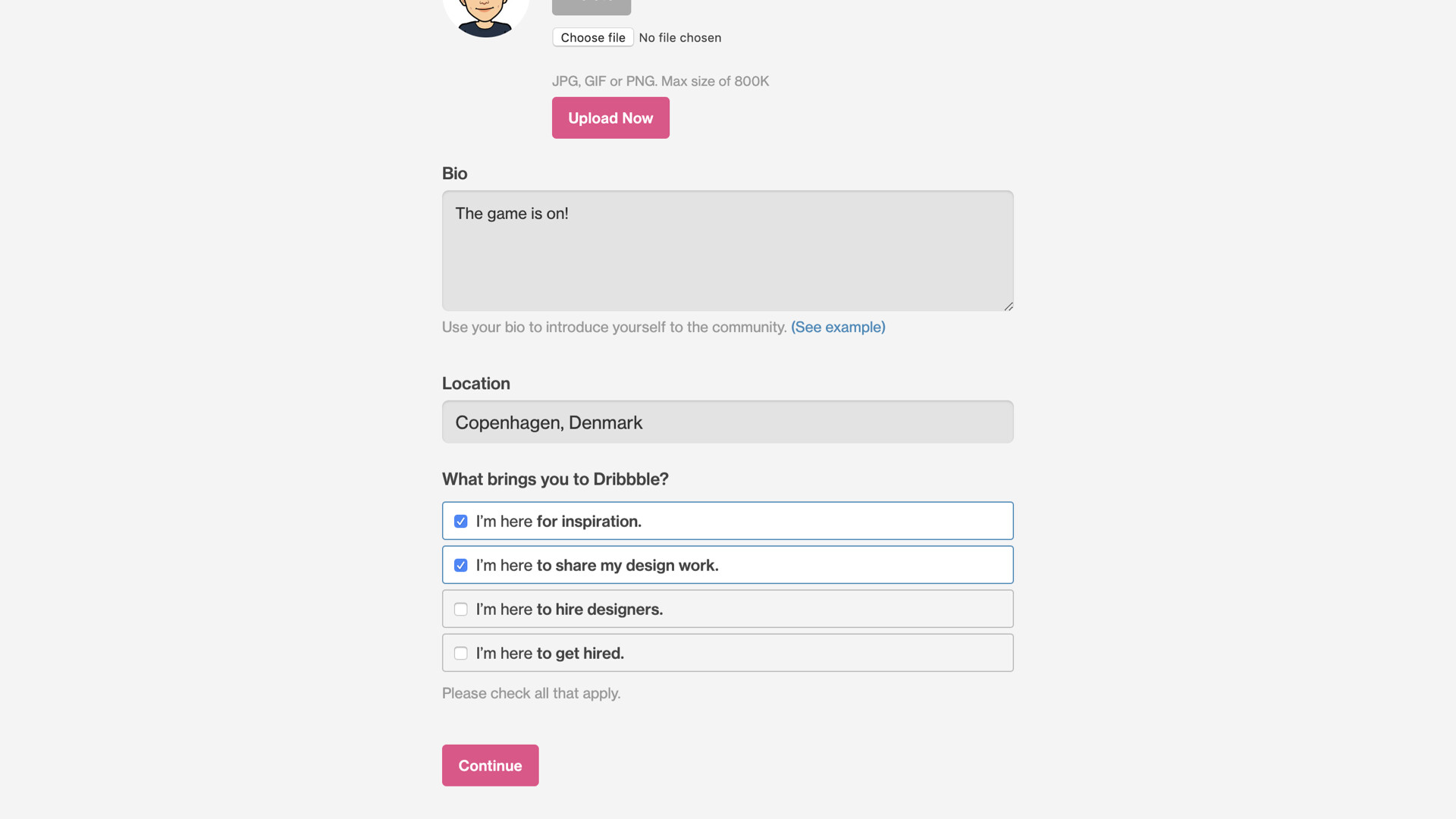The height and width of the screenshot is (819, 1456).
Task: Open the 'See example' bio link
Action: [838, 327]
